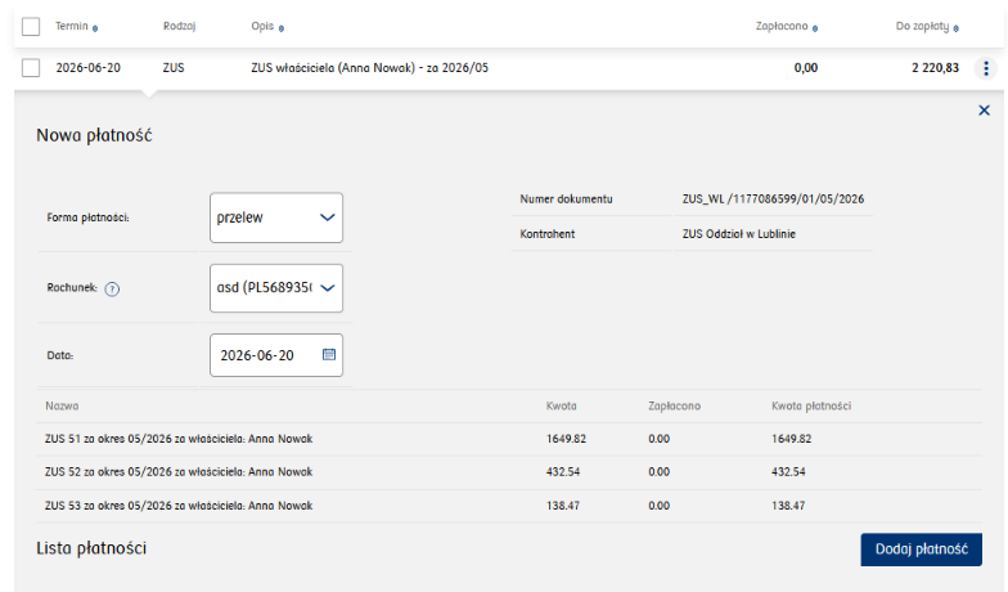The height and width of the screenshot is (592, 1008).
Task: Click the Nowa płatność heading
Action: point(94,136)
